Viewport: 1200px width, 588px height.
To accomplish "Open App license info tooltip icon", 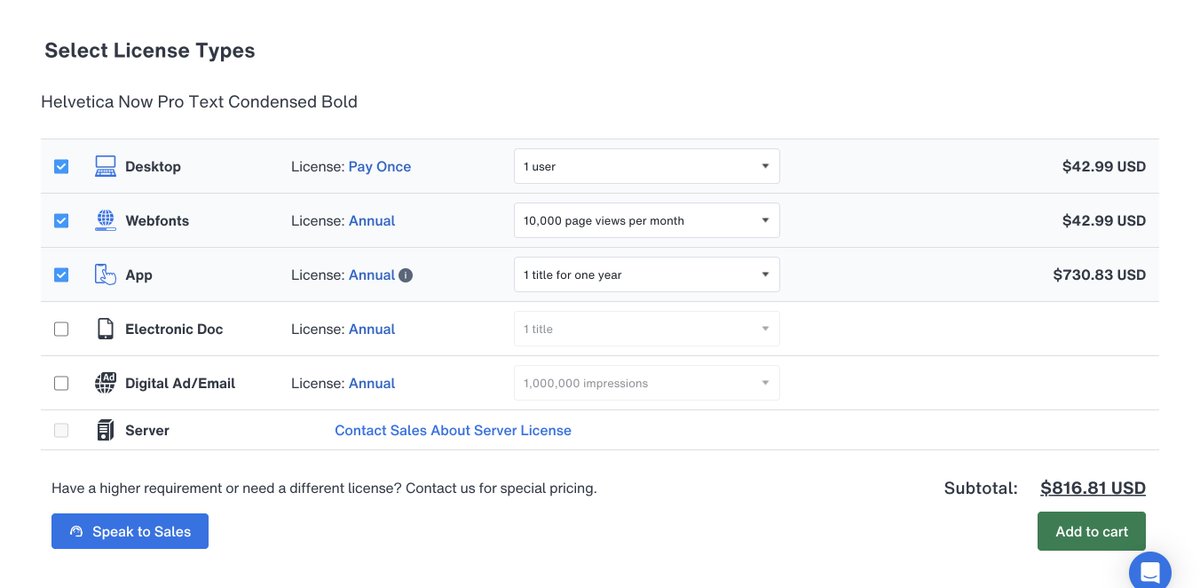I will tap(406, 275).
